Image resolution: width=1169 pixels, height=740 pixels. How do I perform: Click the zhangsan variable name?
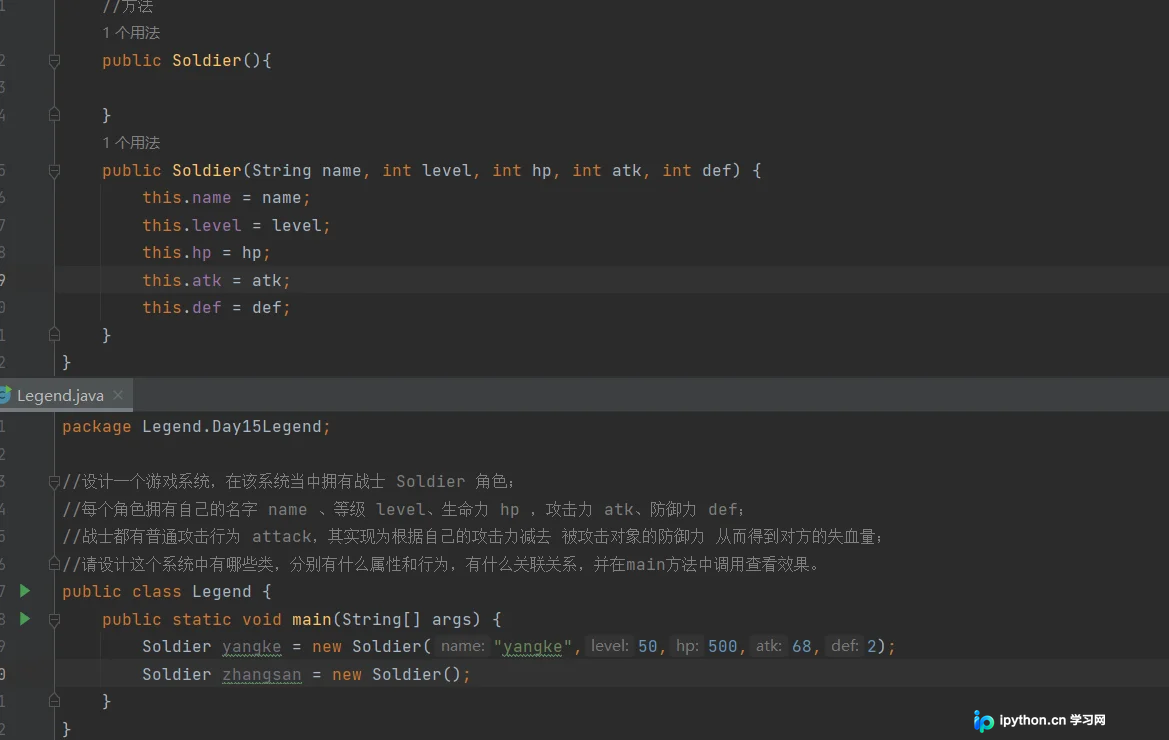262,674
